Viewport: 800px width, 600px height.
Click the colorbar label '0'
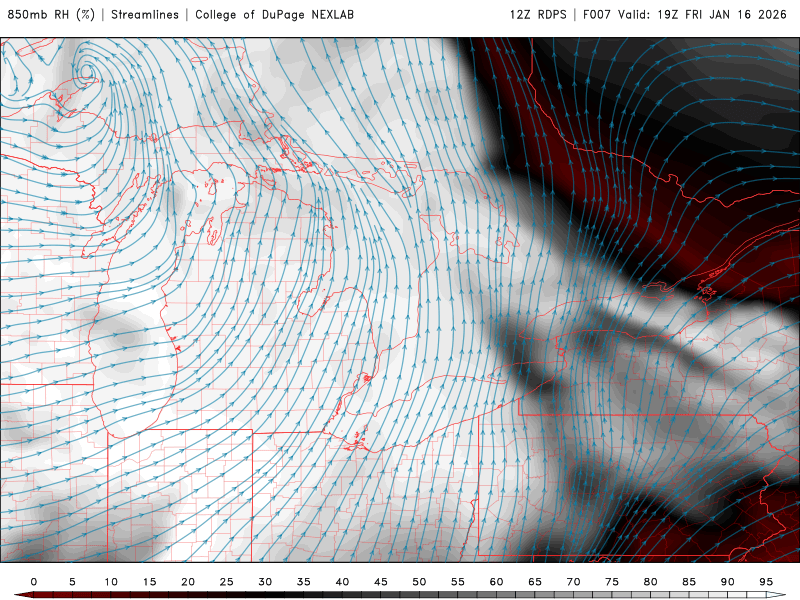[x=34, y=582]
